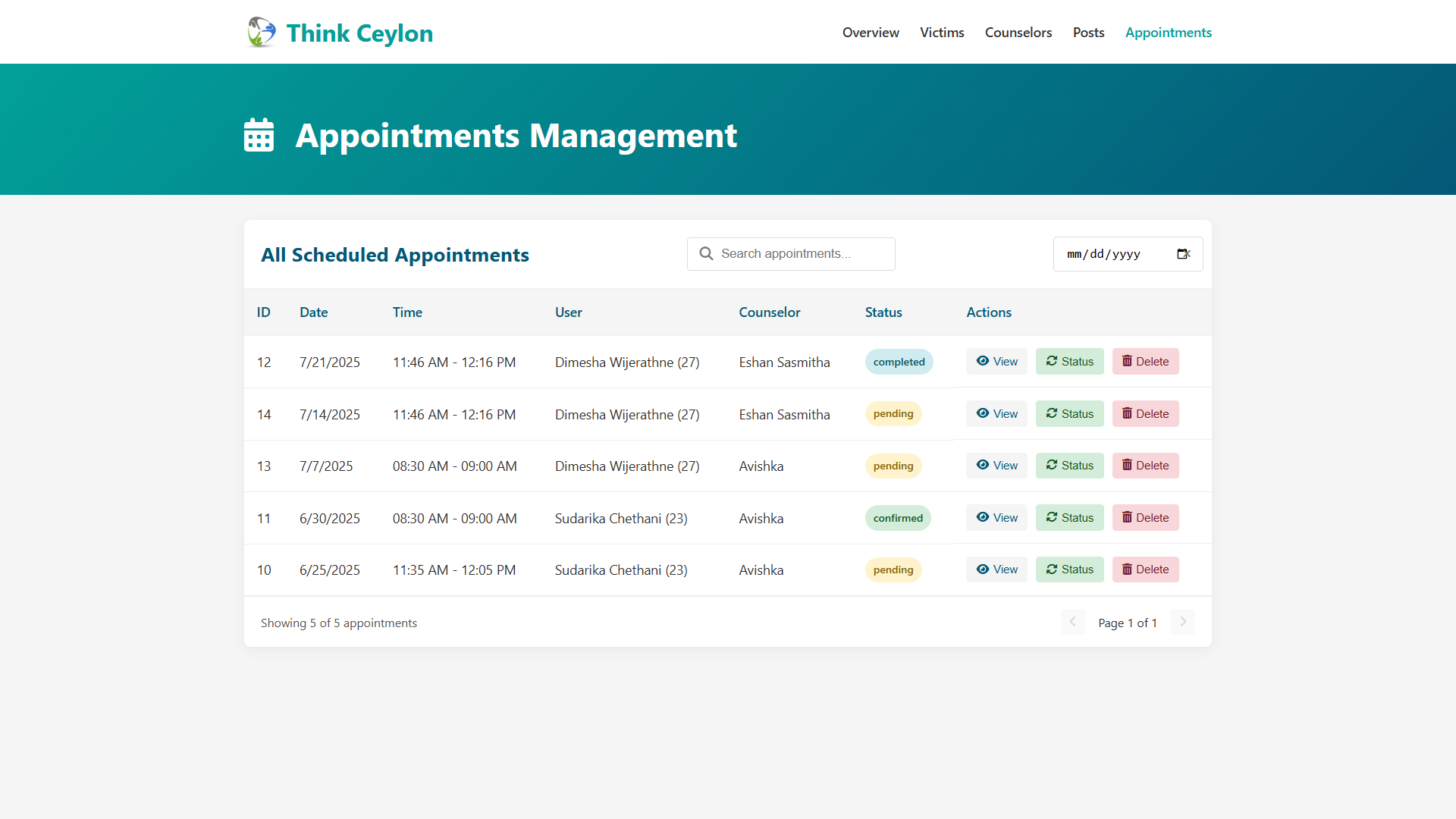View appointment 11 details
This screenshot has height=819, width=1456.
(996, 518)
